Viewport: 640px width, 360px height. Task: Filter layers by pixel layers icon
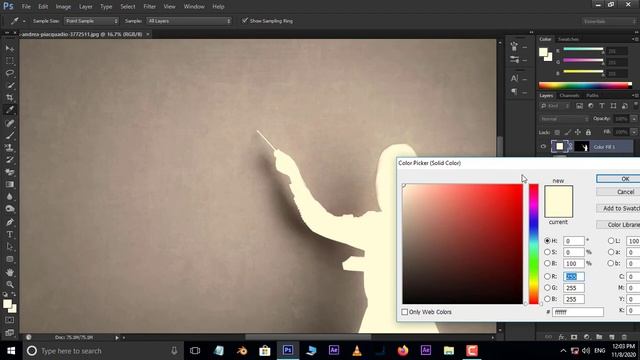click(x=579, y=106)
